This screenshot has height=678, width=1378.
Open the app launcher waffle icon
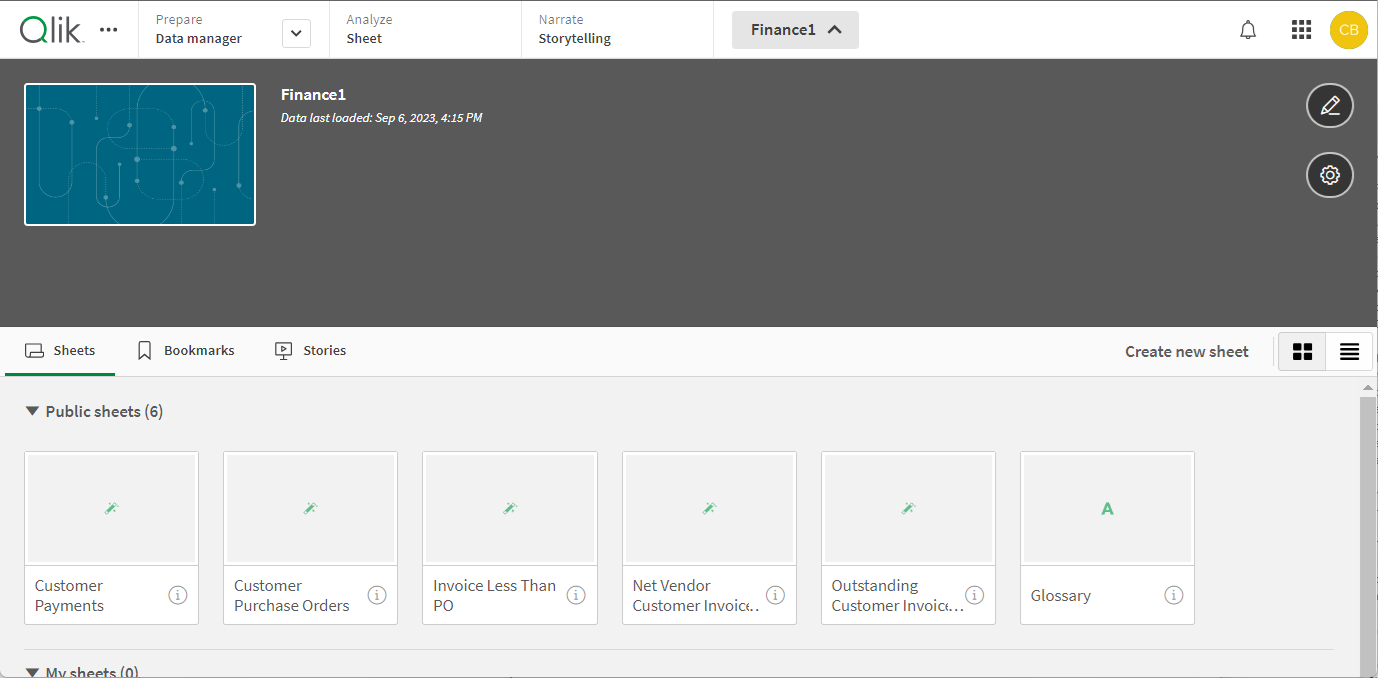1301,29
